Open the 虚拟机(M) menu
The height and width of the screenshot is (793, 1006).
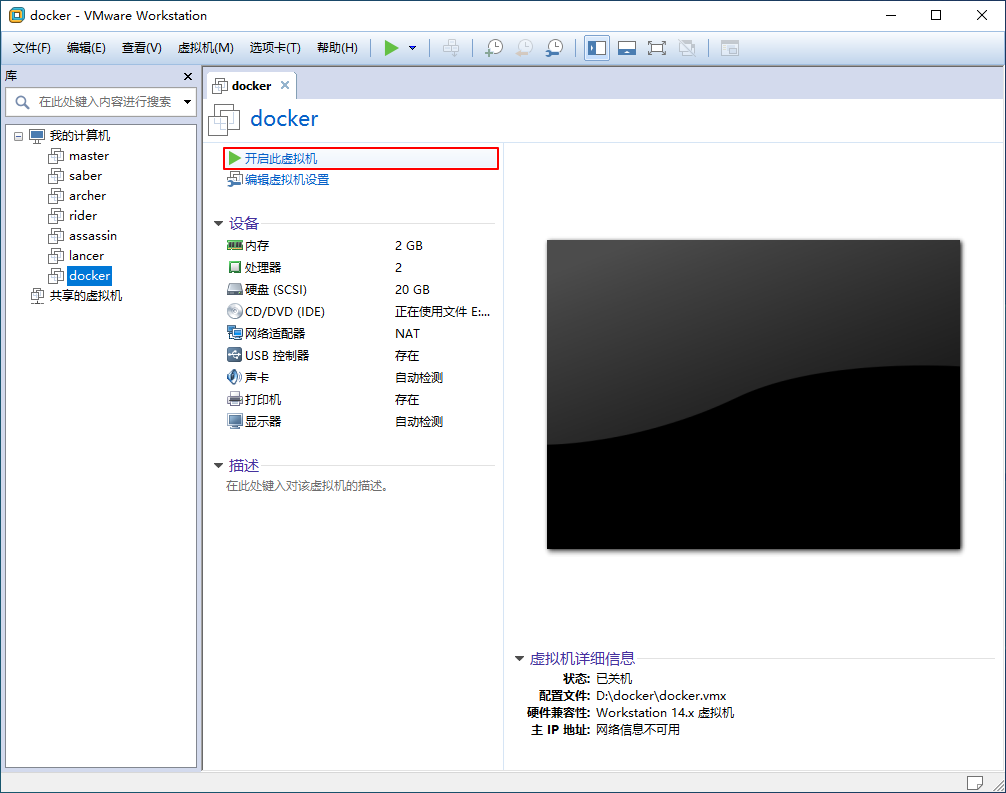[x=204, y=47]
